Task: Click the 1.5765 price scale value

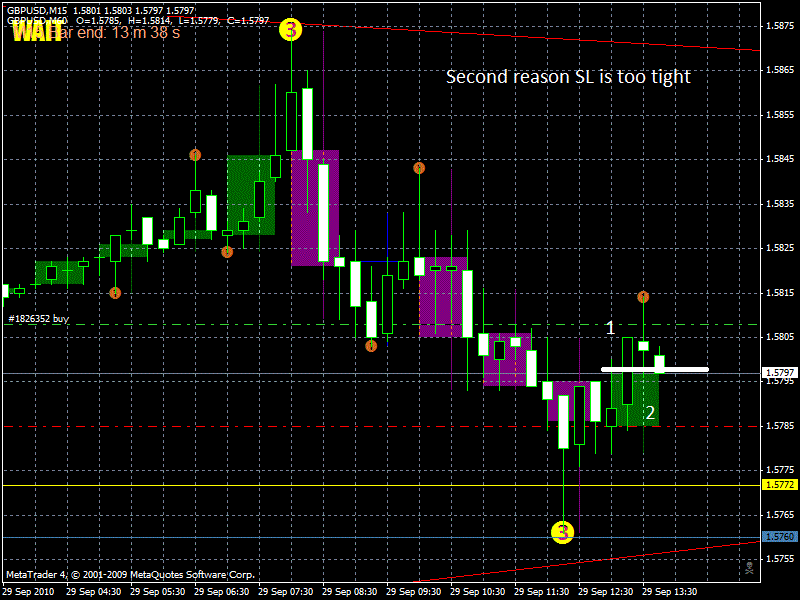Action: [780, 515]
